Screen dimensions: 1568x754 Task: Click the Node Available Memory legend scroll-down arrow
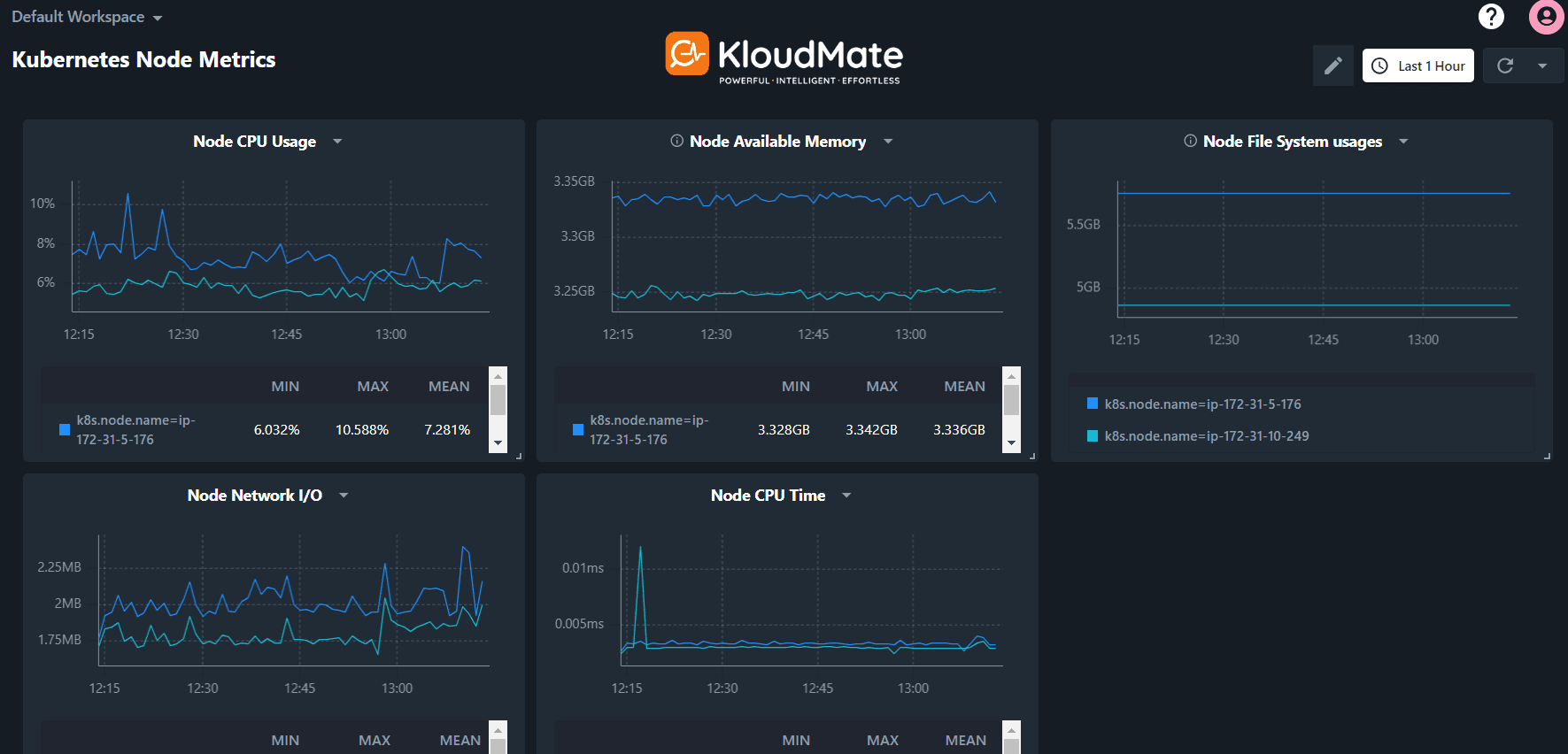[x=1011, y=442]
